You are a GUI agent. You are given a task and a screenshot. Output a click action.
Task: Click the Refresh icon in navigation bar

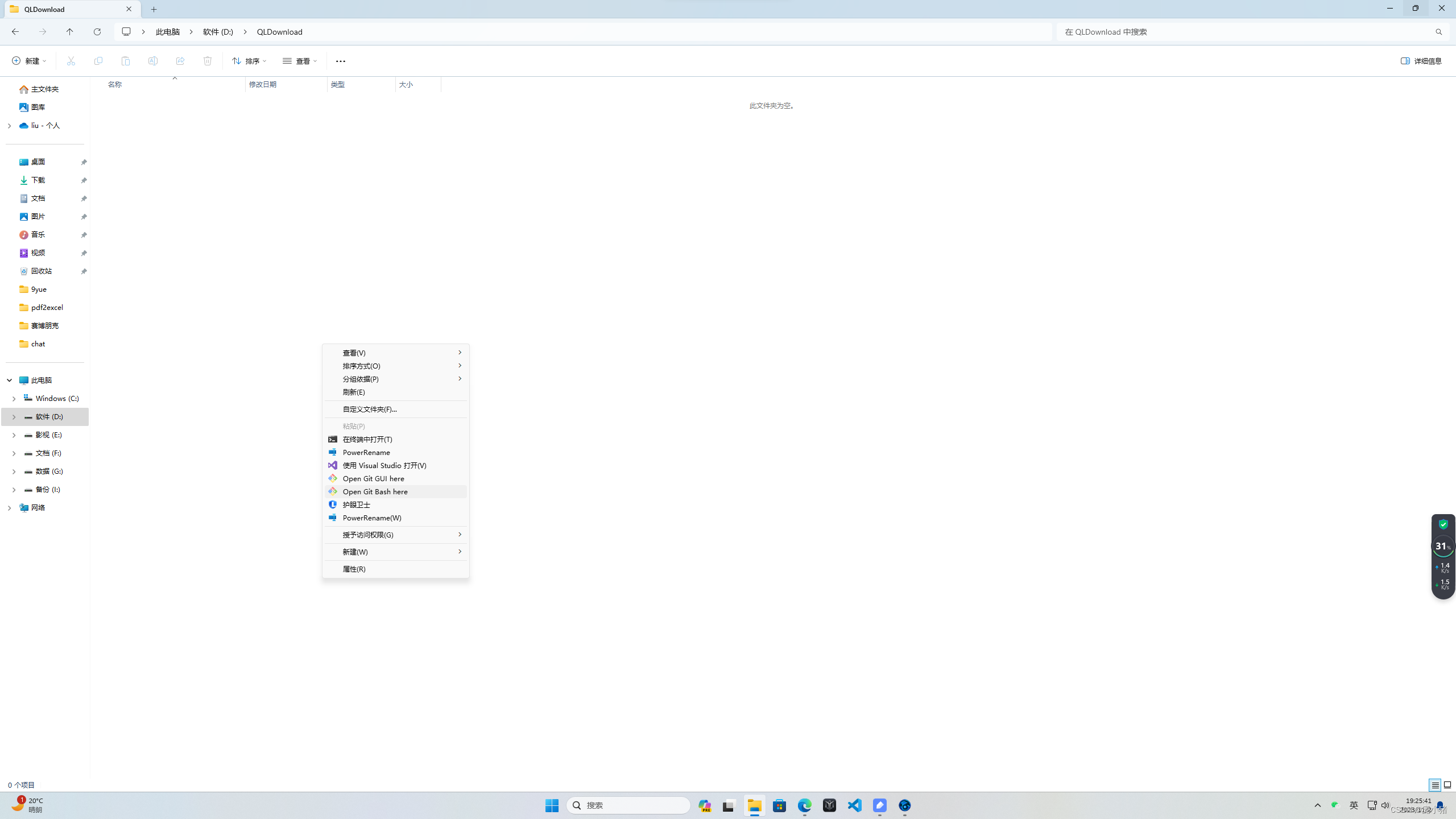coord(97,32)
